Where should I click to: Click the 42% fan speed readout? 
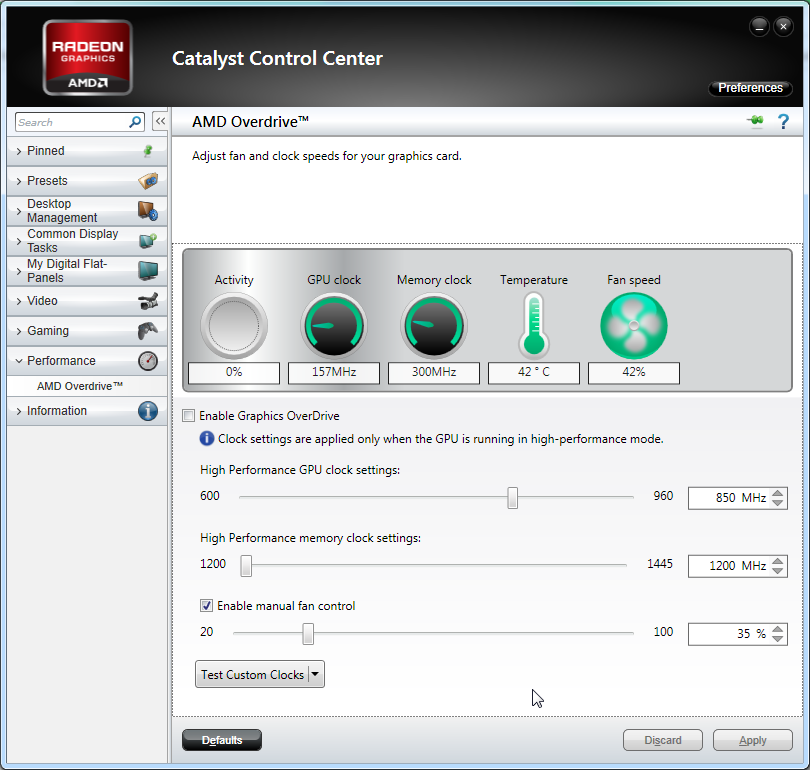[634, 372]
